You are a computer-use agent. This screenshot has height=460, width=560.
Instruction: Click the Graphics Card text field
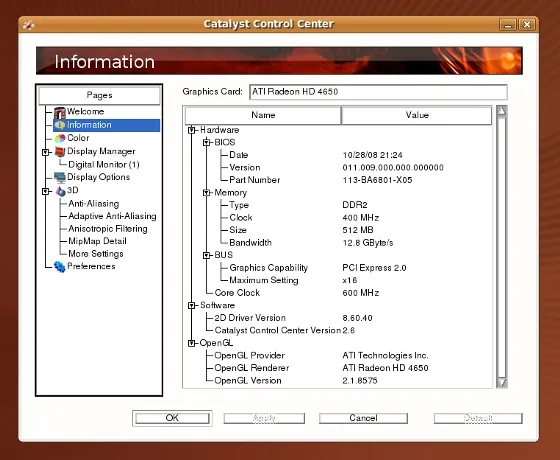pos(378,92)
